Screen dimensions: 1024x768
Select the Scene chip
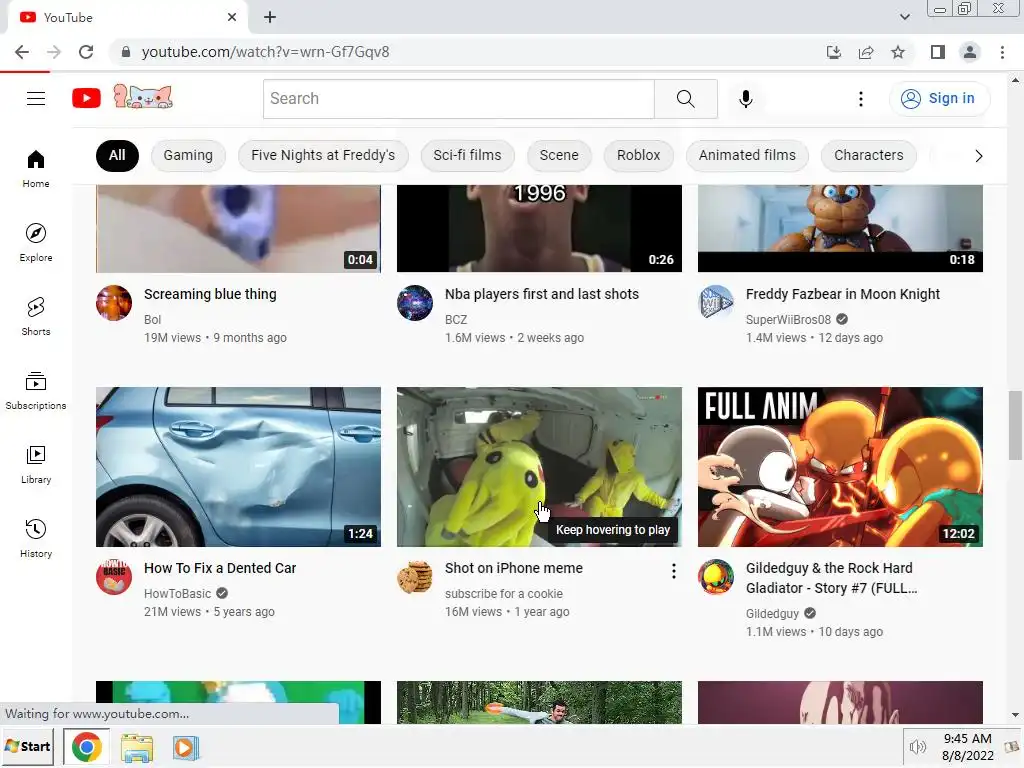pos(559,155)
